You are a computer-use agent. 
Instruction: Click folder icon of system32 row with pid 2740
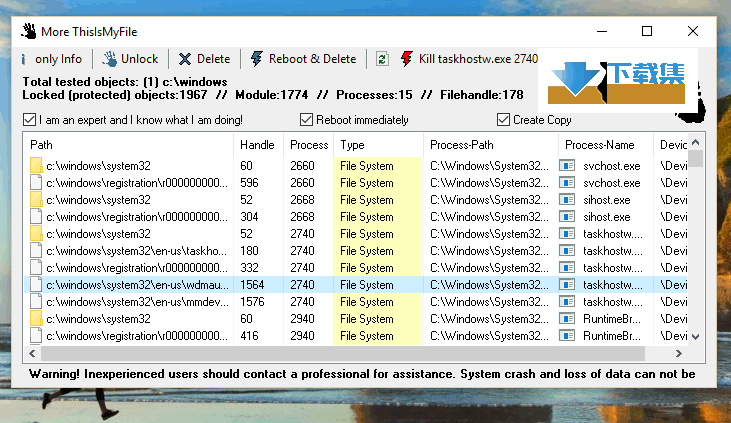pos(36,234)
